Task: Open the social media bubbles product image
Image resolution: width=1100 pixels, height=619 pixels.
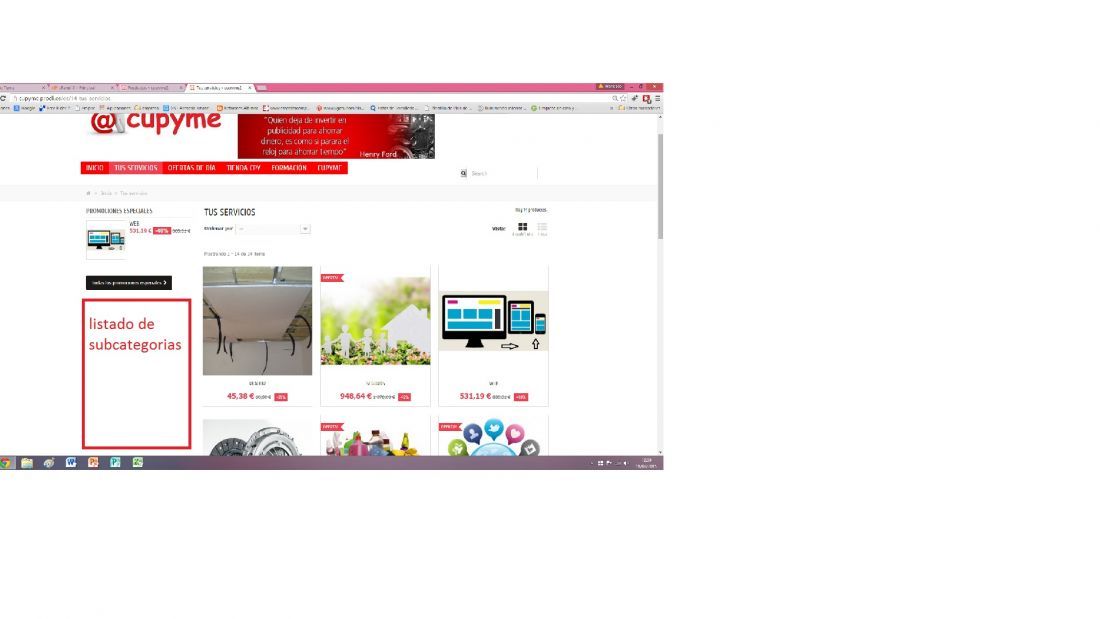Action: (x=494, y=438)
